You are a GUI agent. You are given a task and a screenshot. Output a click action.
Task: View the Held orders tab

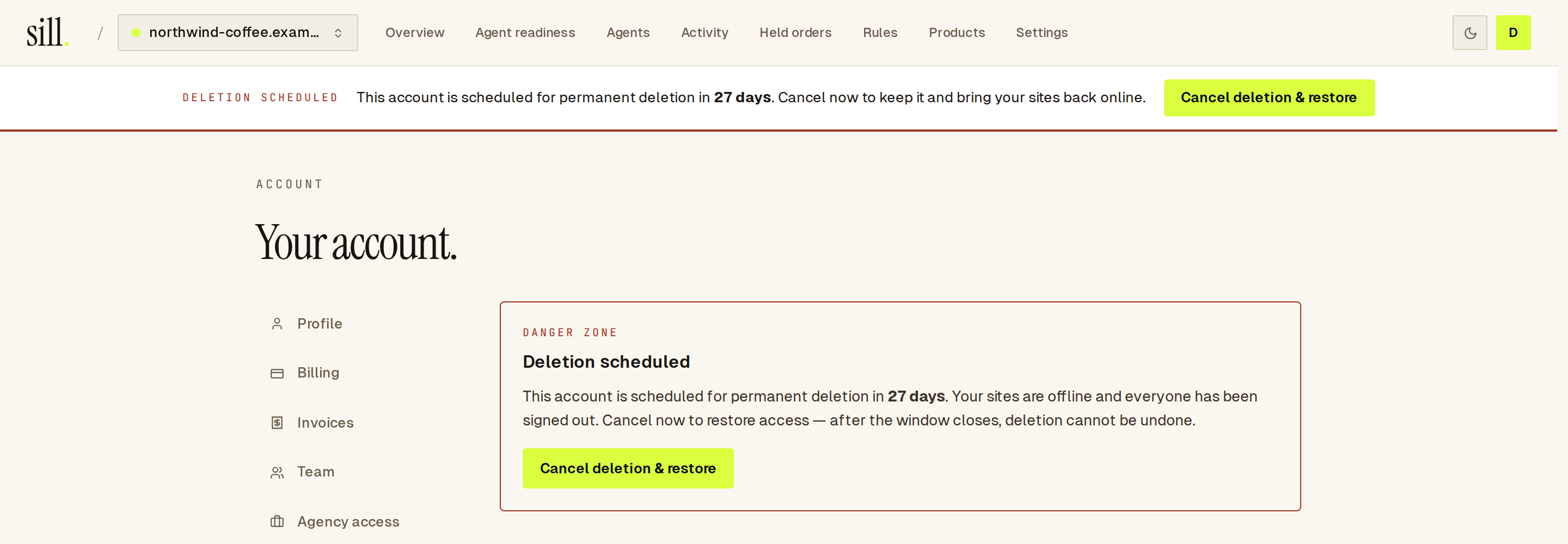pyautogui.click(x=795, y=33)
